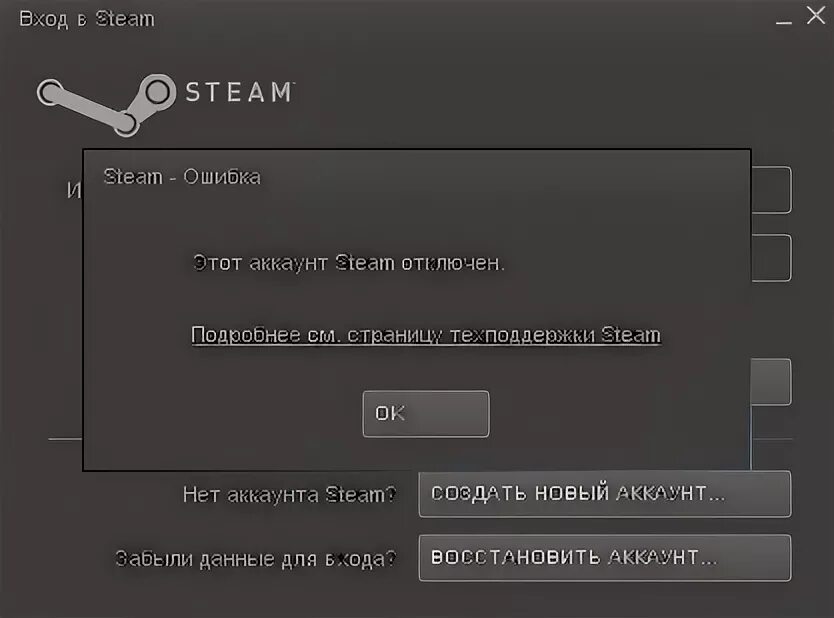Click Восстановить аккаунт button
This screenshot has height=618, width=834.
tap(605, 557)
